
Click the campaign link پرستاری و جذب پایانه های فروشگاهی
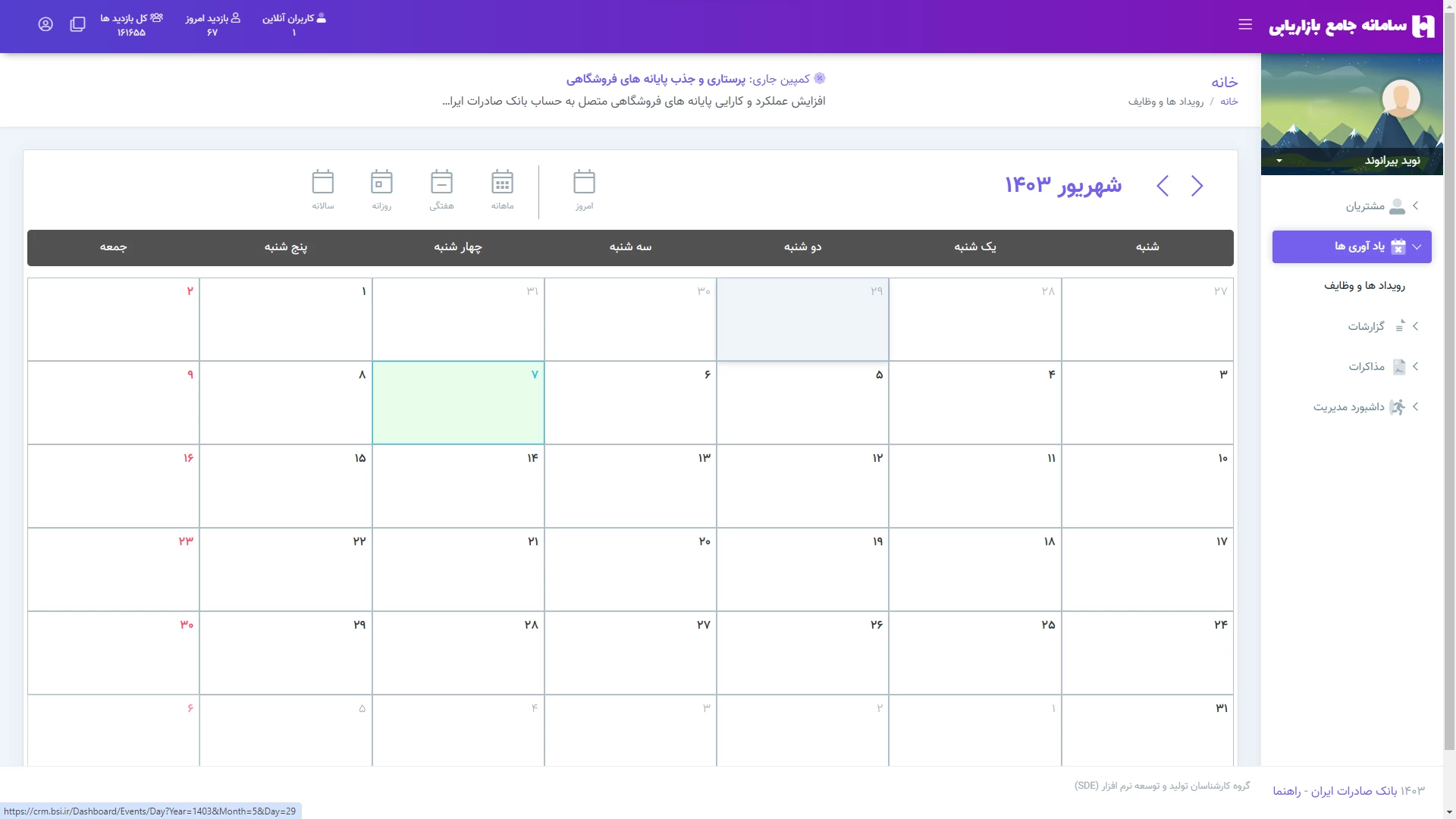point(656,79)
